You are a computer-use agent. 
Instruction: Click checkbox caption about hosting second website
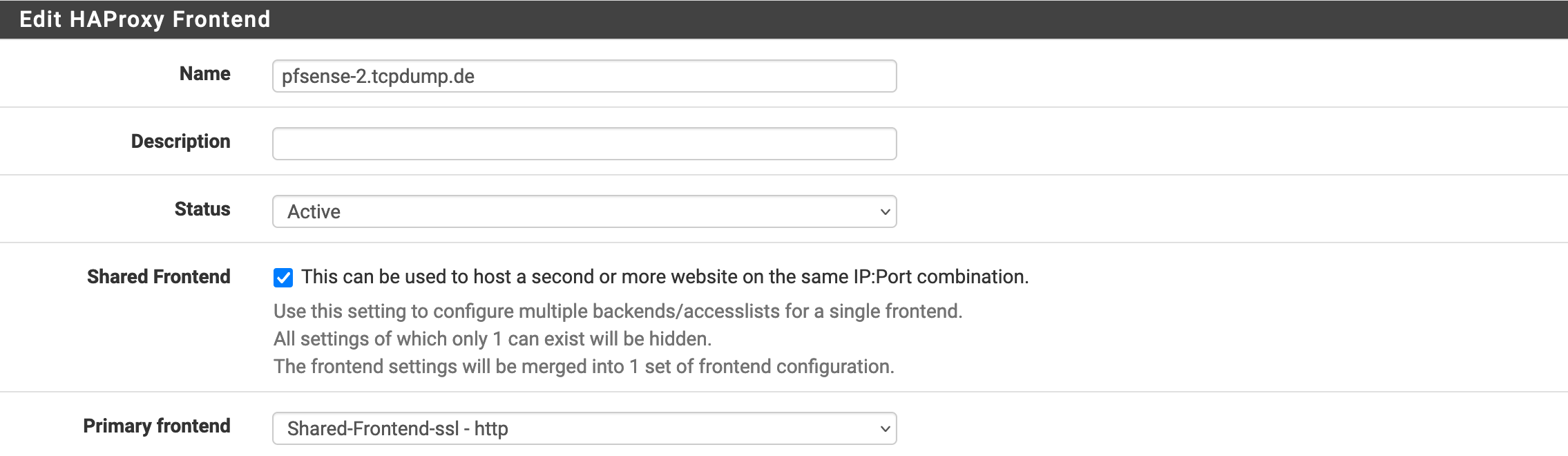[665, 277]
